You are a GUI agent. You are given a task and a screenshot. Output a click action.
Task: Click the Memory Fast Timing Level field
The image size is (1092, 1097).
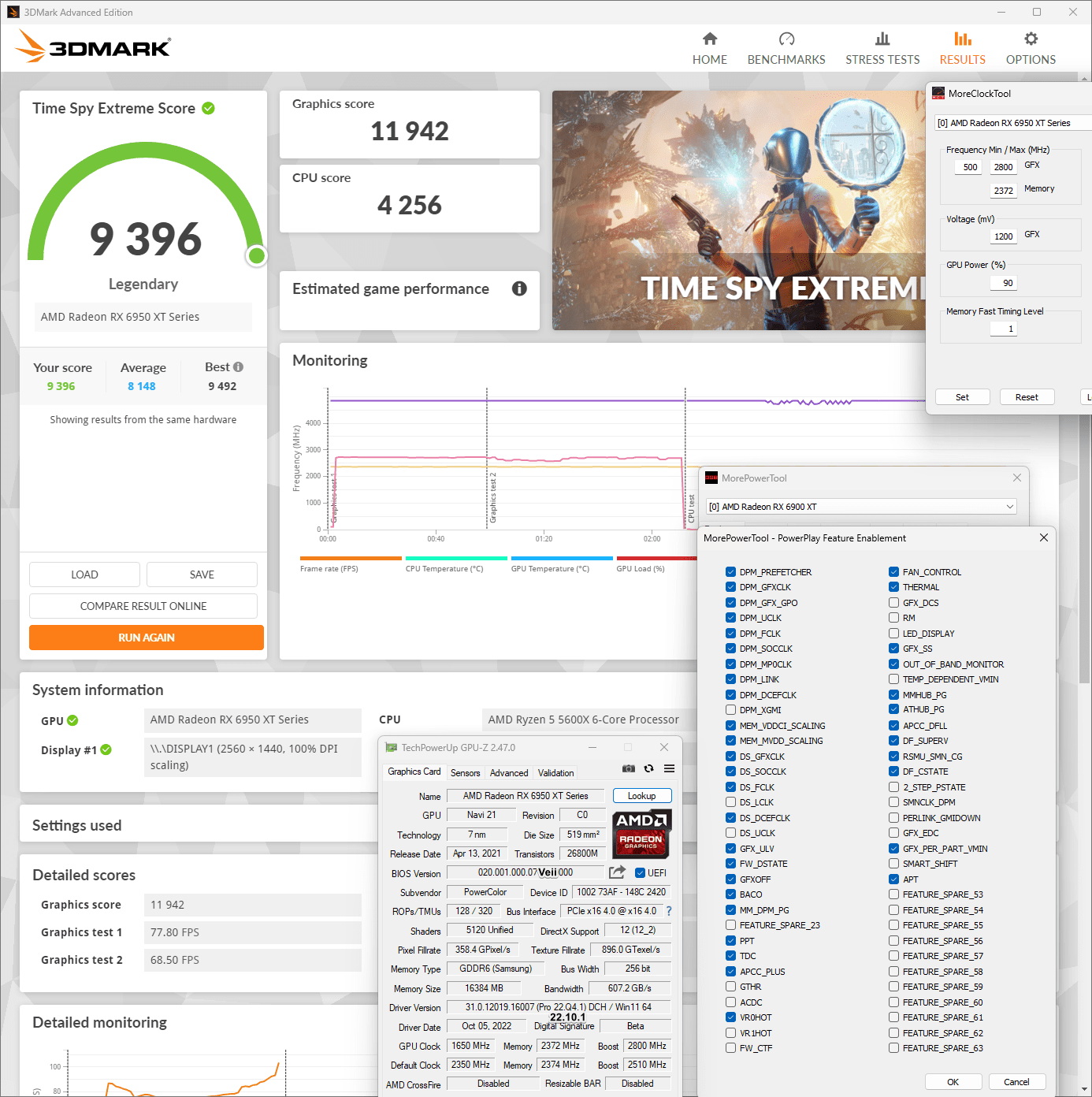pyautogui.click(x=1003, y=329)
